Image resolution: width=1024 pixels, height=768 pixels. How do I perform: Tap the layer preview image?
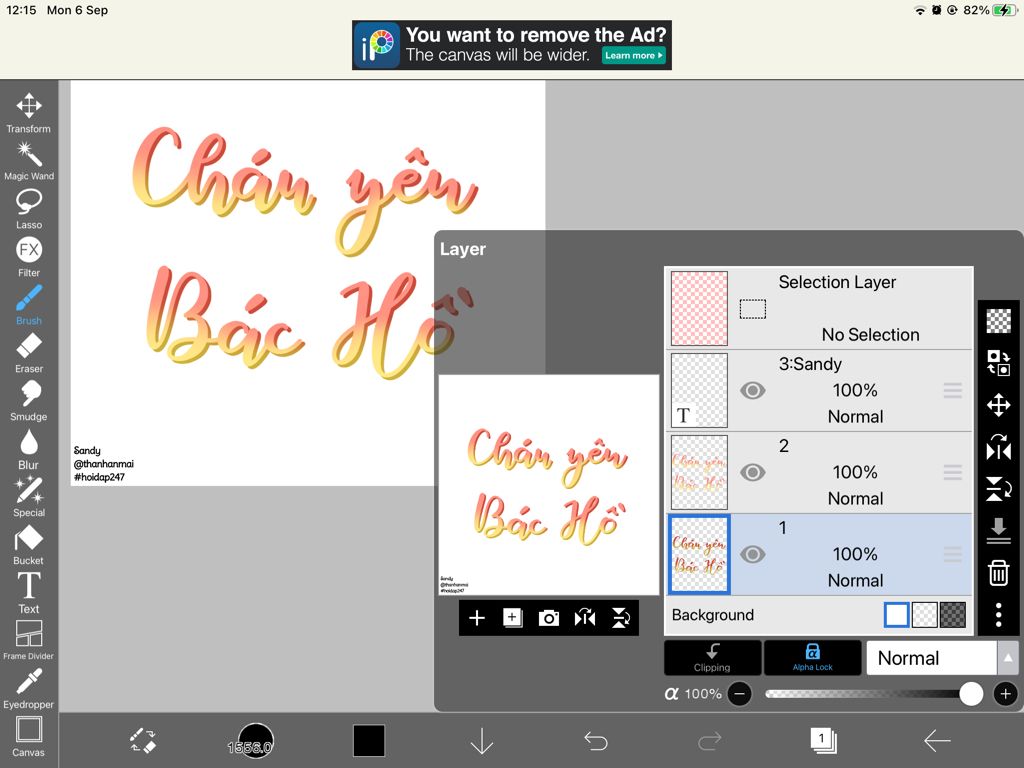[549, 485]
